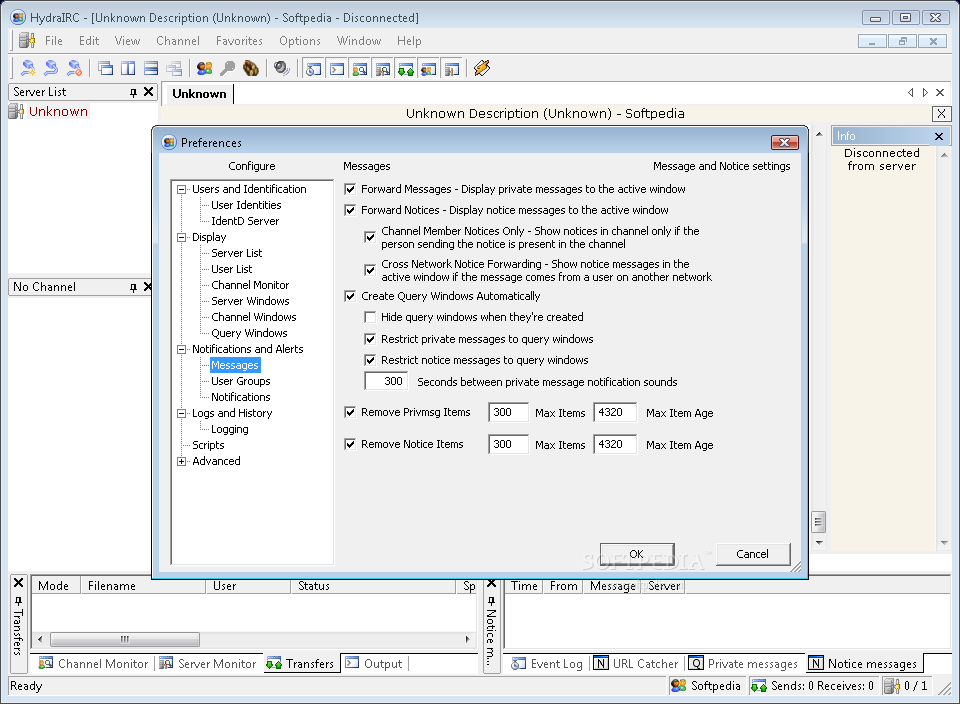Click the disconnect server toolbar icon
This screenshot has width=960, height=704.
pos(74,68)
